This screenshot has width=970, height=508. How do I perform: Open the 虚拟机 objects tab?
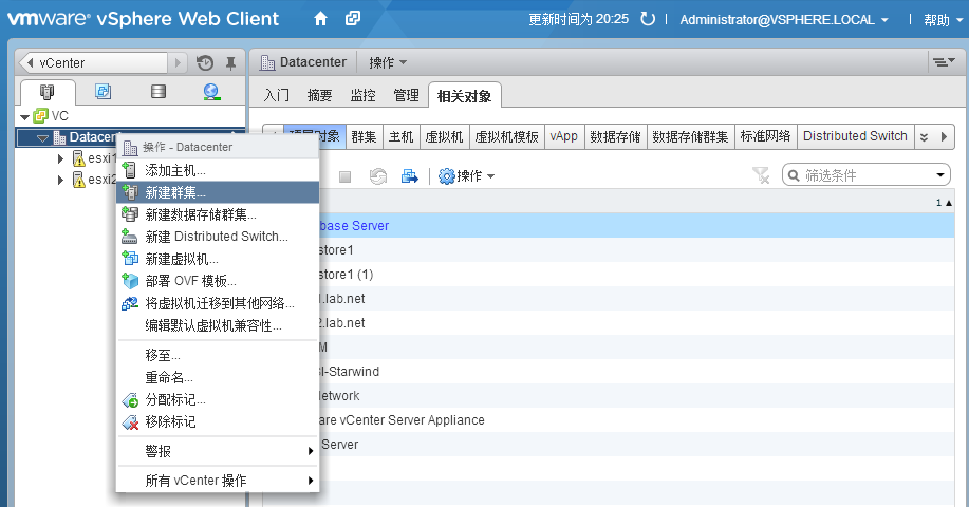click(x=444, y=137)
